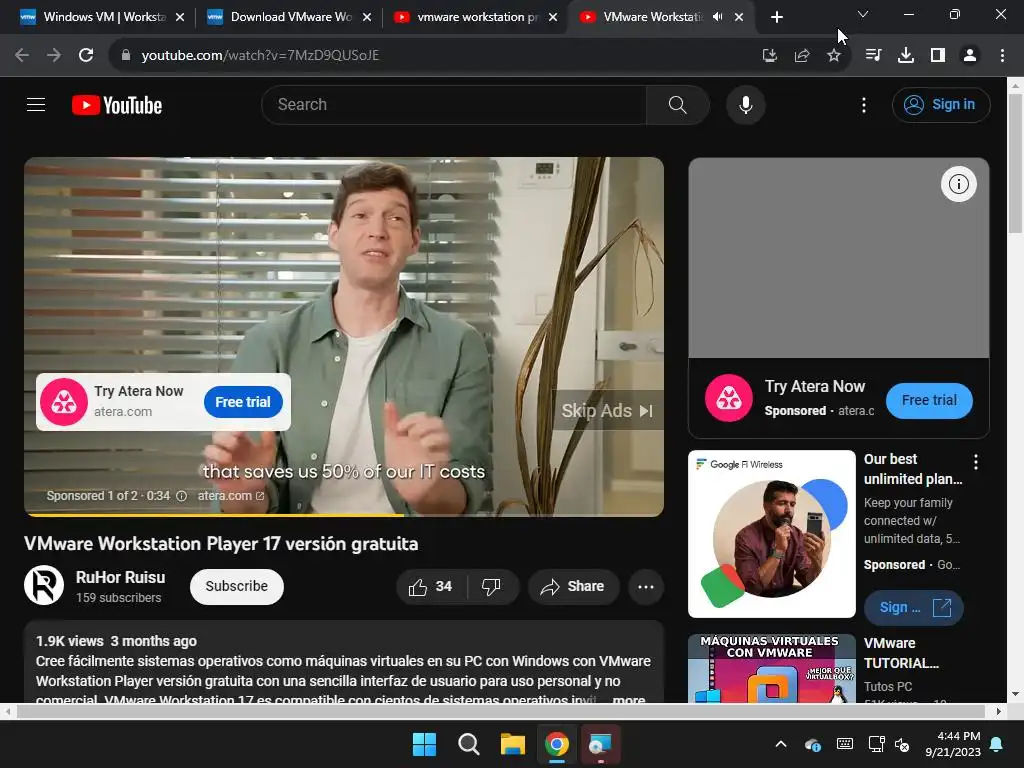The height and width of the screenshot is (768, 1024).
Task: Reload the YouTube page
Action: pyautogui.click(x=86, y=55)
